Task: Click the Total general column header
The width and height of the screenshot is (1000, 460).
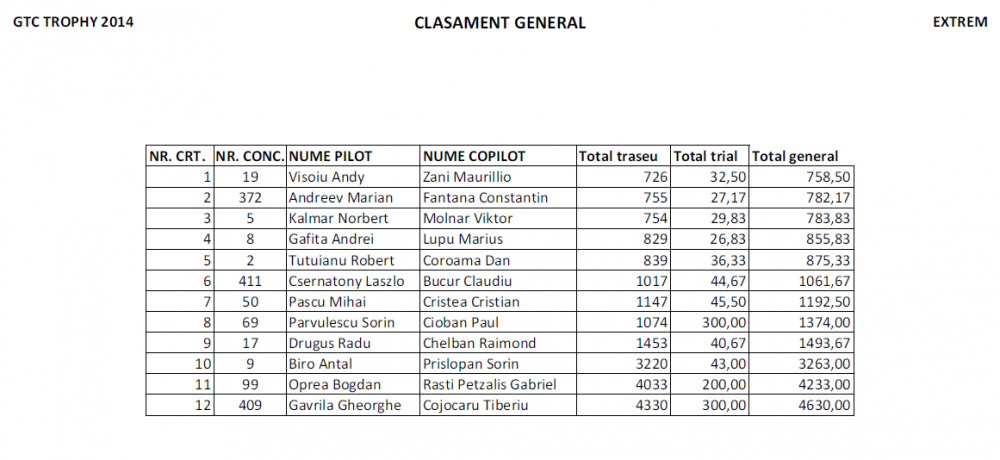Action: [x=795, y=156]
